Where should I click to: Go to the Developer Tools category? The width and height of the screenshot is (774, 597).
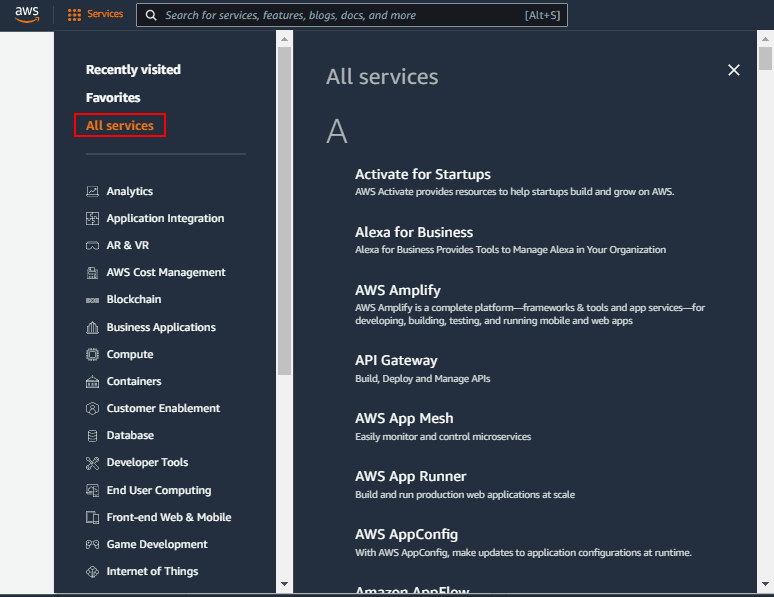click(147, 462)
